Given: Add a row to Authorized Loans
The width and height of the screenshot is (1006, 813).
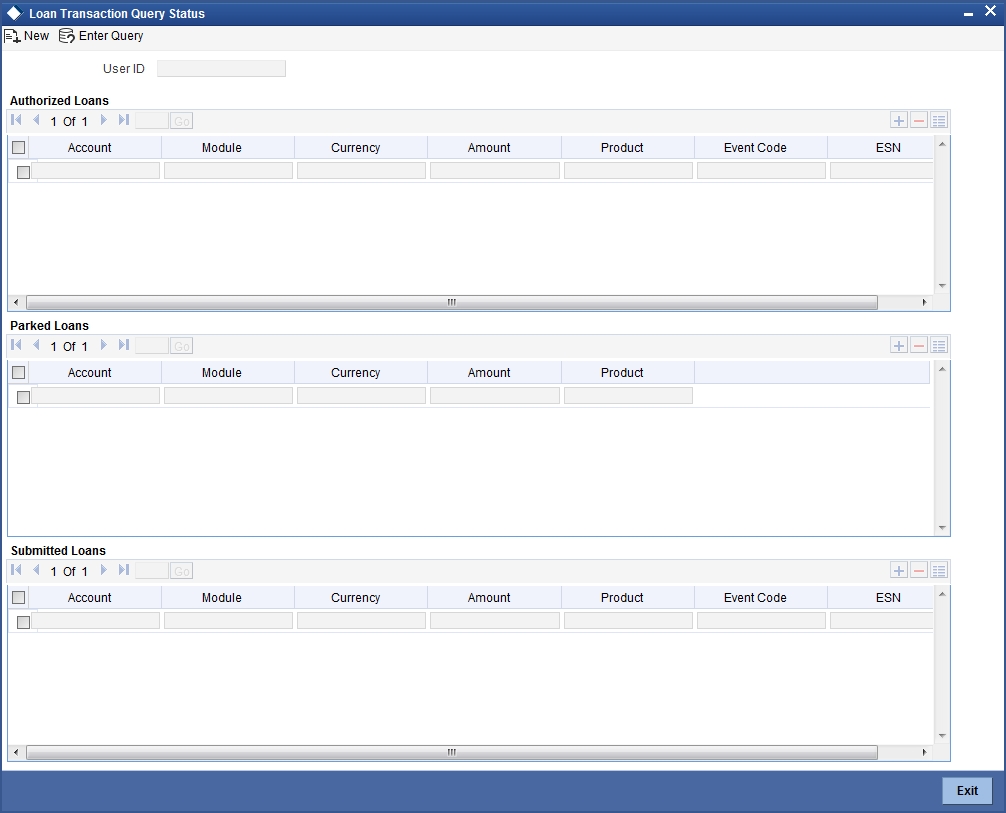Looking at the screenshot, I should click(899, 121).
